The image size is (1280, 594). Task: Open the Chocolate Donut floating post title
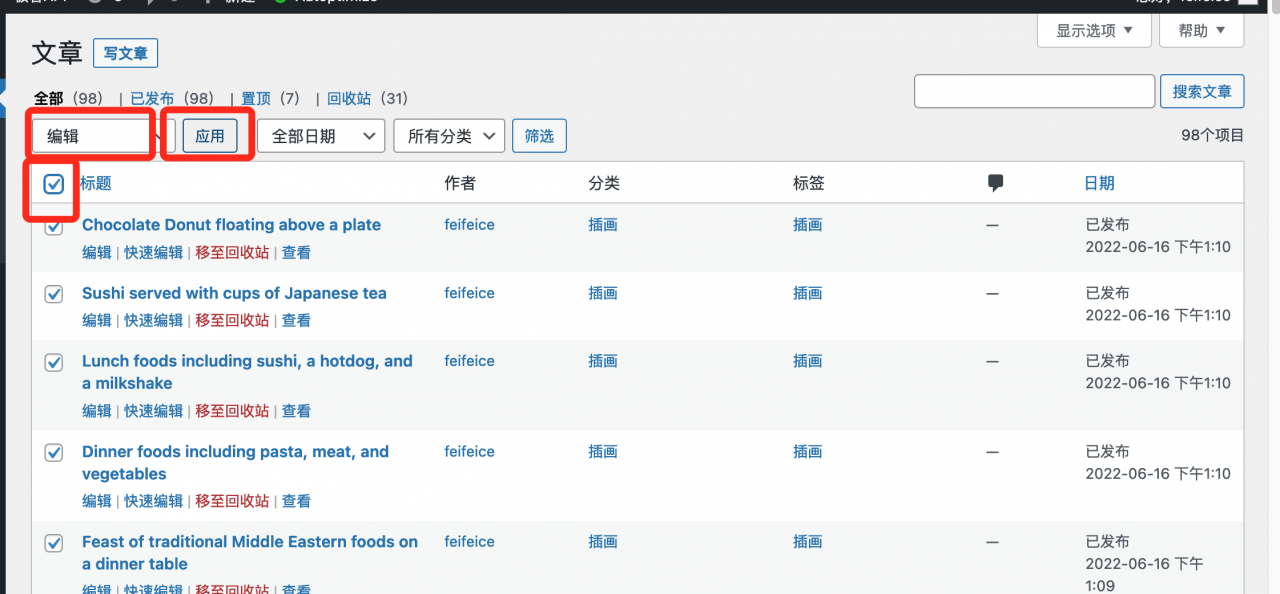pyautogui.click(x=231, y=225)
